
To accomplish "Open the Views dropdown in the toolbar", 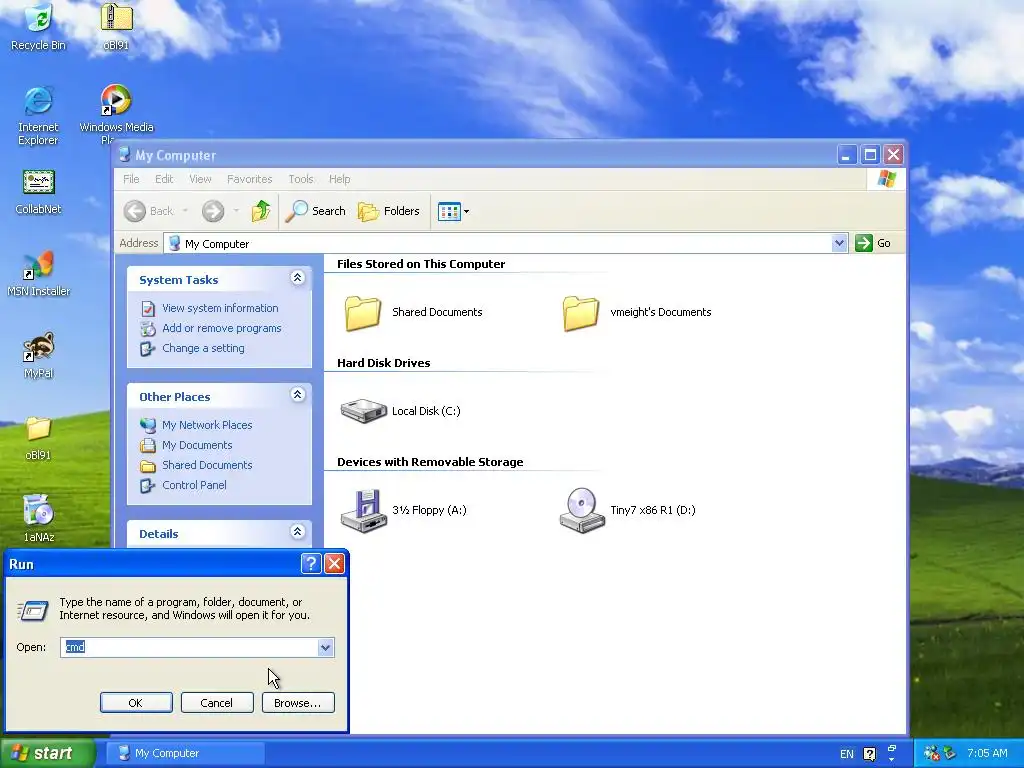I will pyautogui.click(x=453, y=212).
